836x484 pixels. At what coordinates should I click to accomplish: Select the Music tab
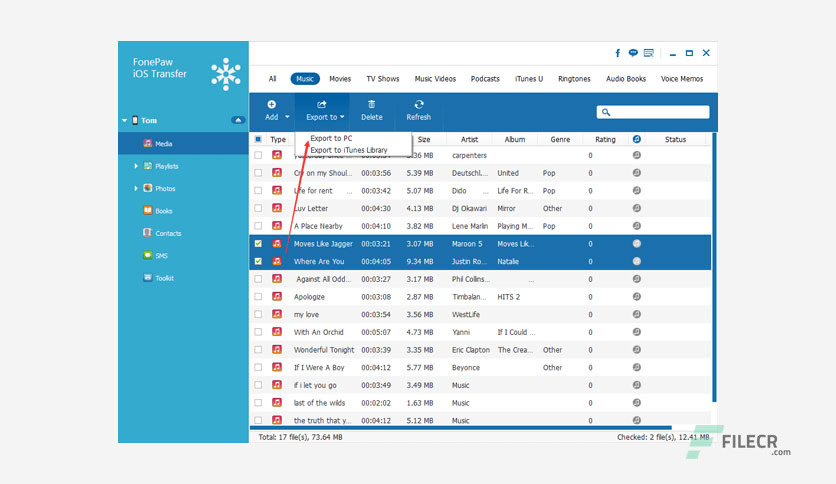coord(305,78)
